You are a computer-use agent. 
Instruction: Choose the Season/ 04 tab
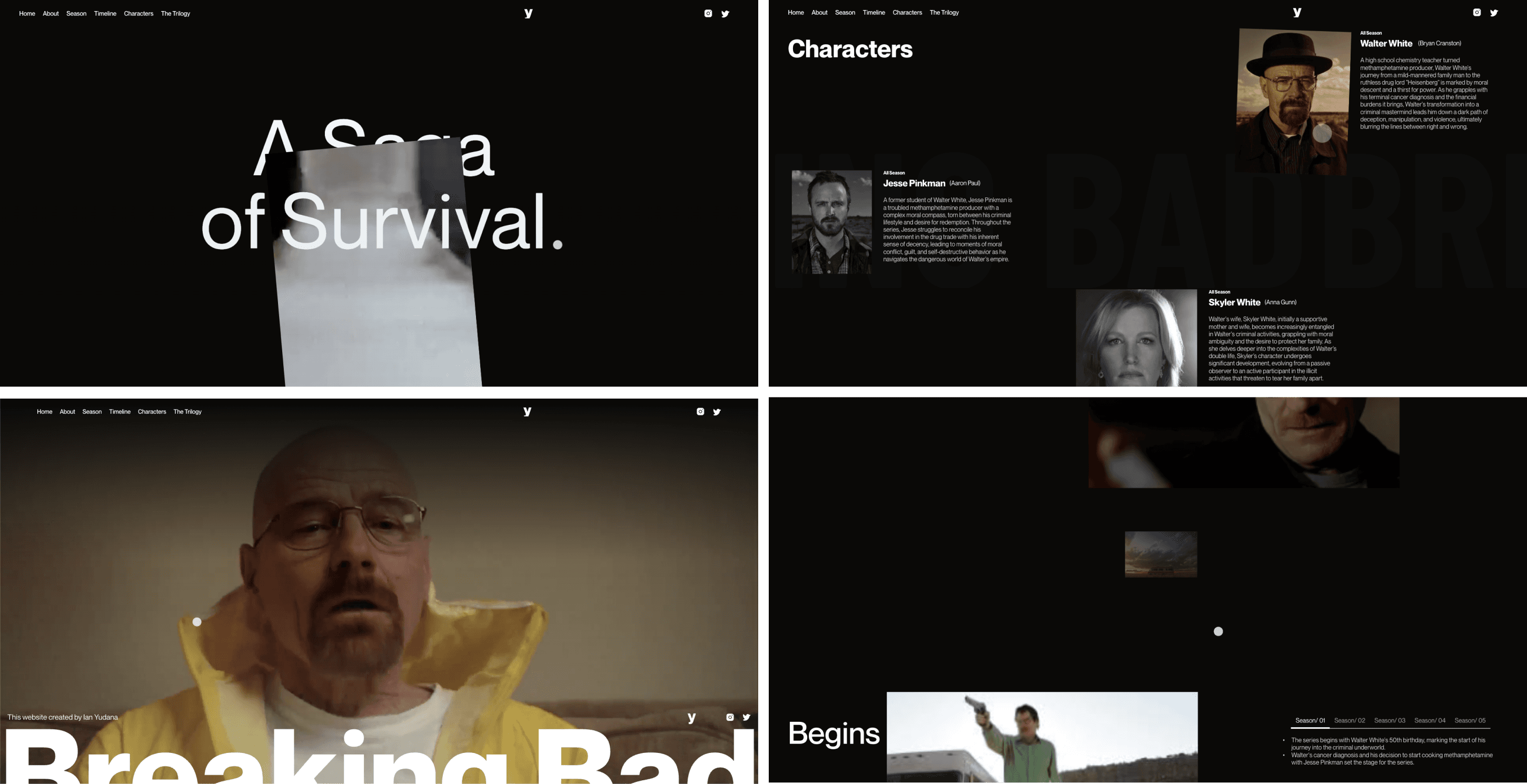click(x=1430, y=721)
